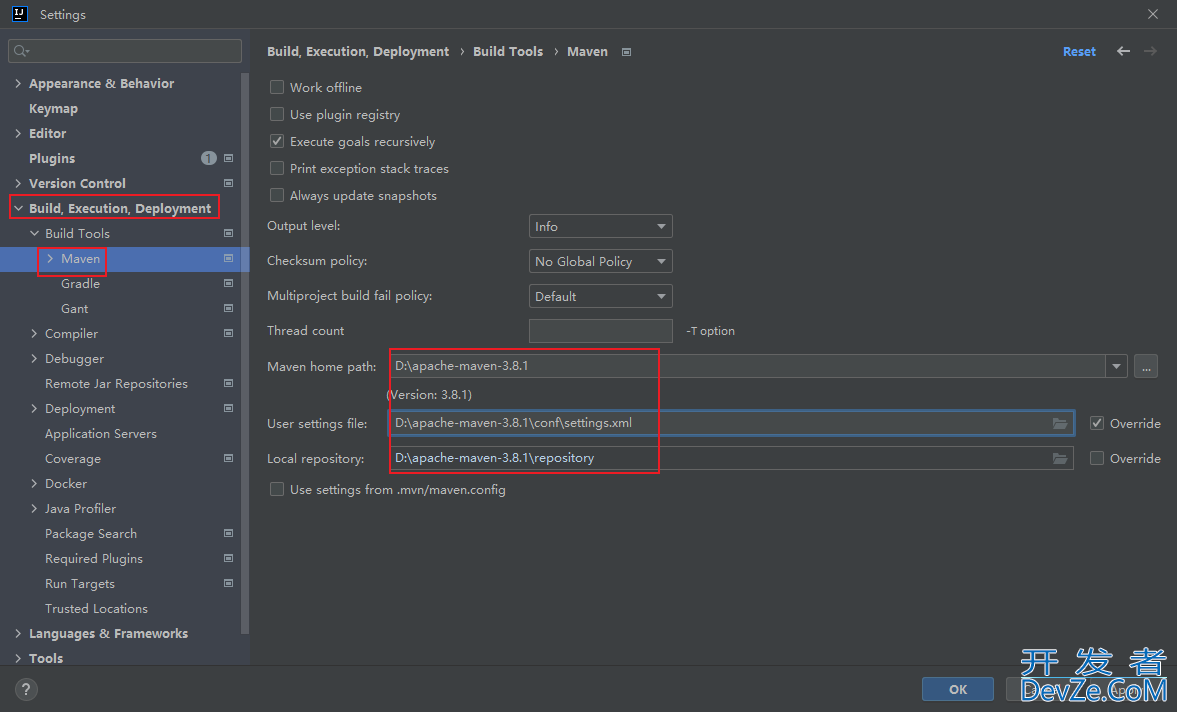
Task: Click the project icon on Gant row
Action: pos(228,308)
